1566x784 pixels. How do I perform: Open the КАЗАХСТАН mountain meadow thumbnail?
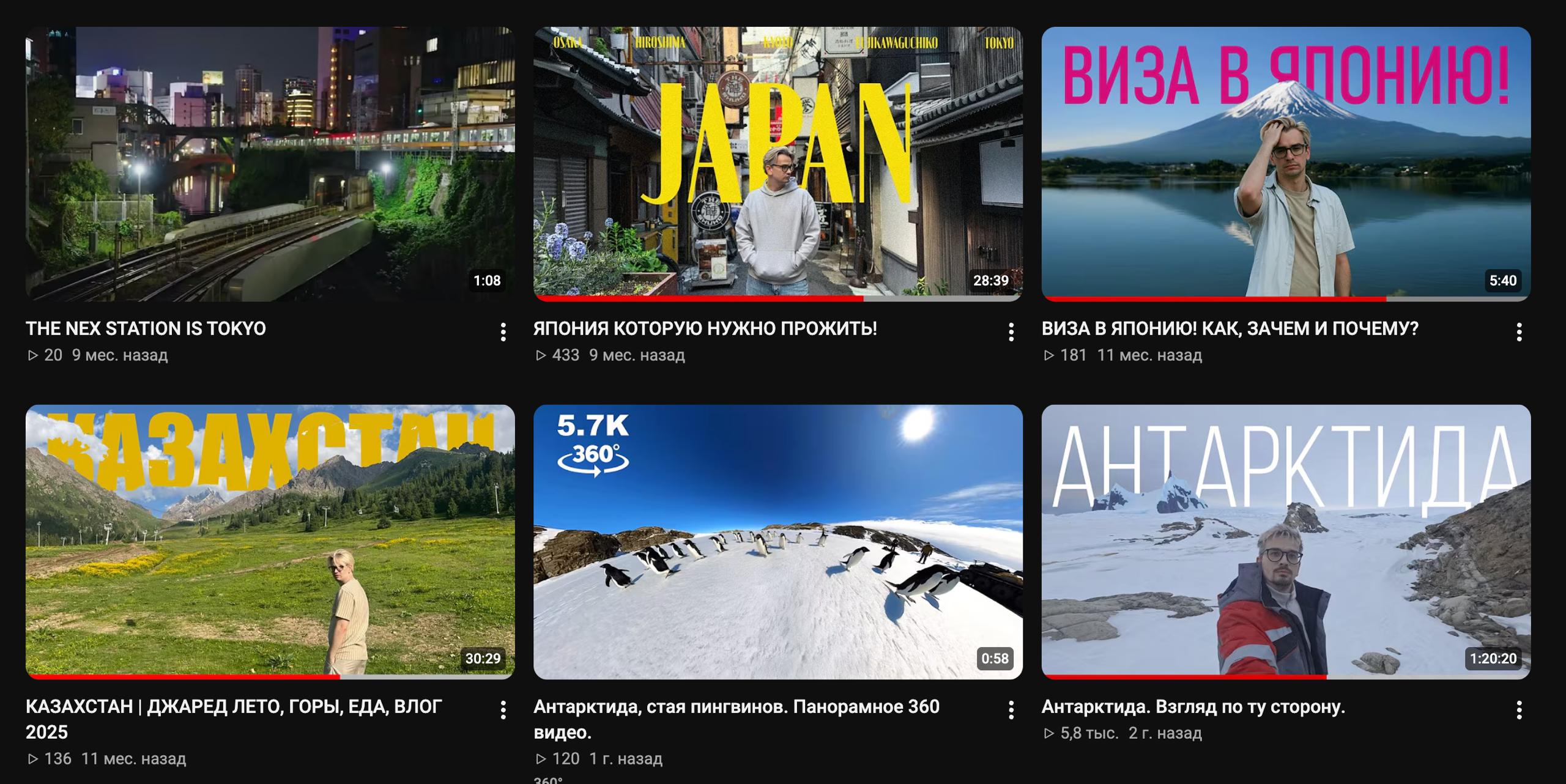pos(270,542)
